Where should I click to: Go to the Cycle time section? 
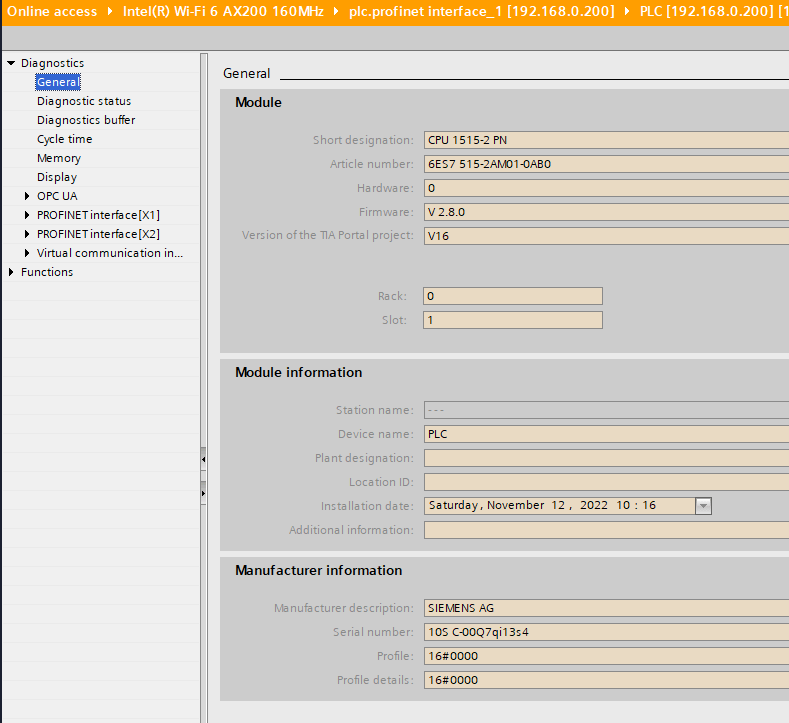[x=64, y=139]
